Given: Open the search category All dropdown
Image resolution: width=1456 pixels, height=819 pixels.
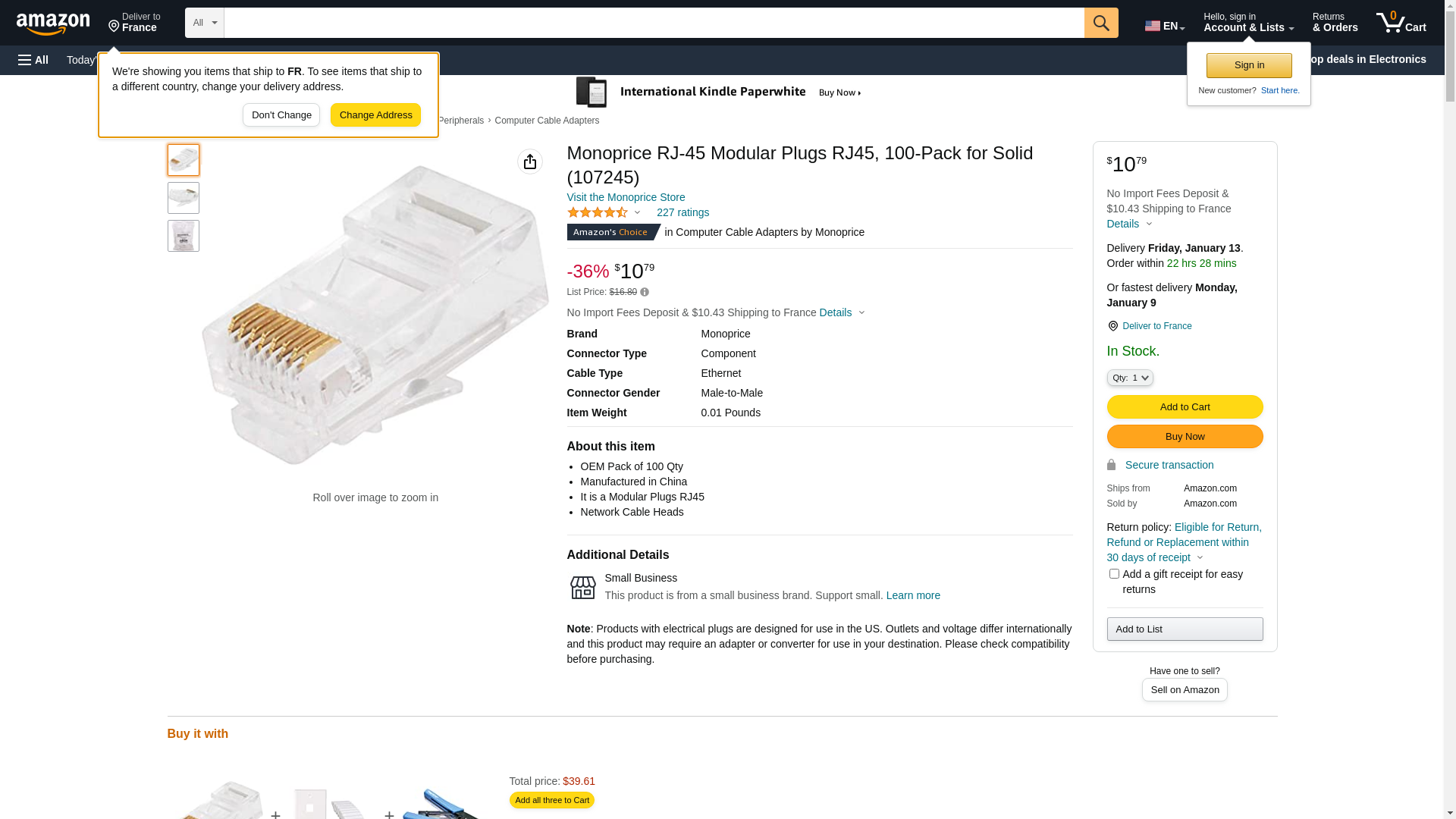Looking at the screenshot, I should (x=204, y=23).
